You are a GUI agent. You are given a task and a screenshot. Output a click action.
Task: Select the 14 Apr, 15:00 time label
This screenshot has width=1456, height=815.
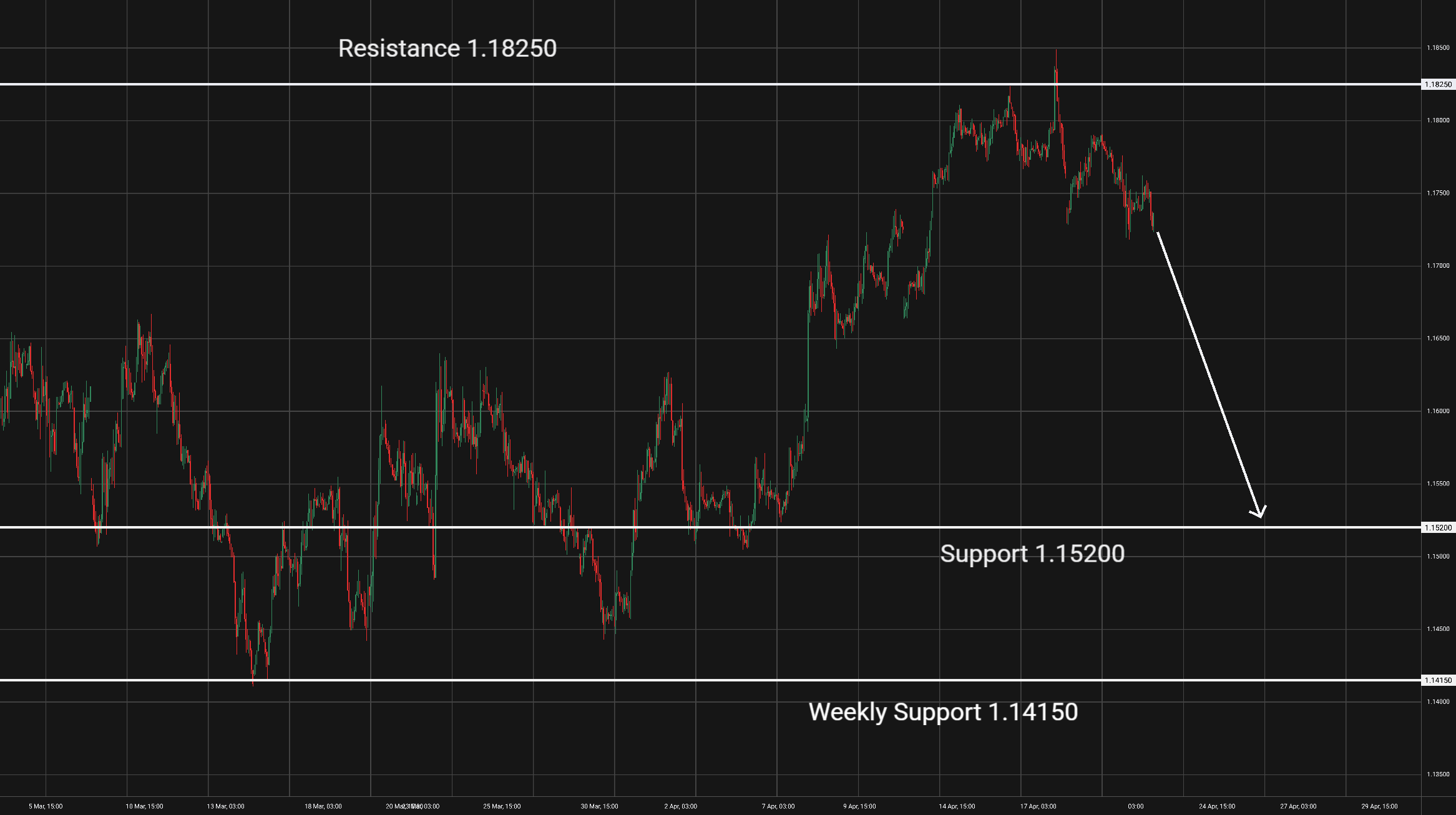957,806
